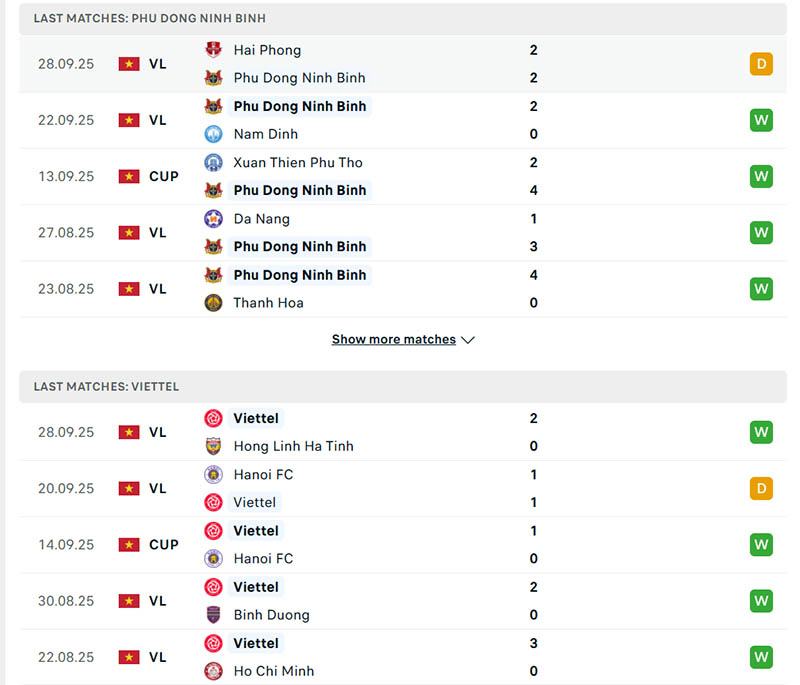Image resolution: width=800 pixels, height=685 pixels.
Task: Click the Nam Dinh club crest
Action: pos(213,134)
